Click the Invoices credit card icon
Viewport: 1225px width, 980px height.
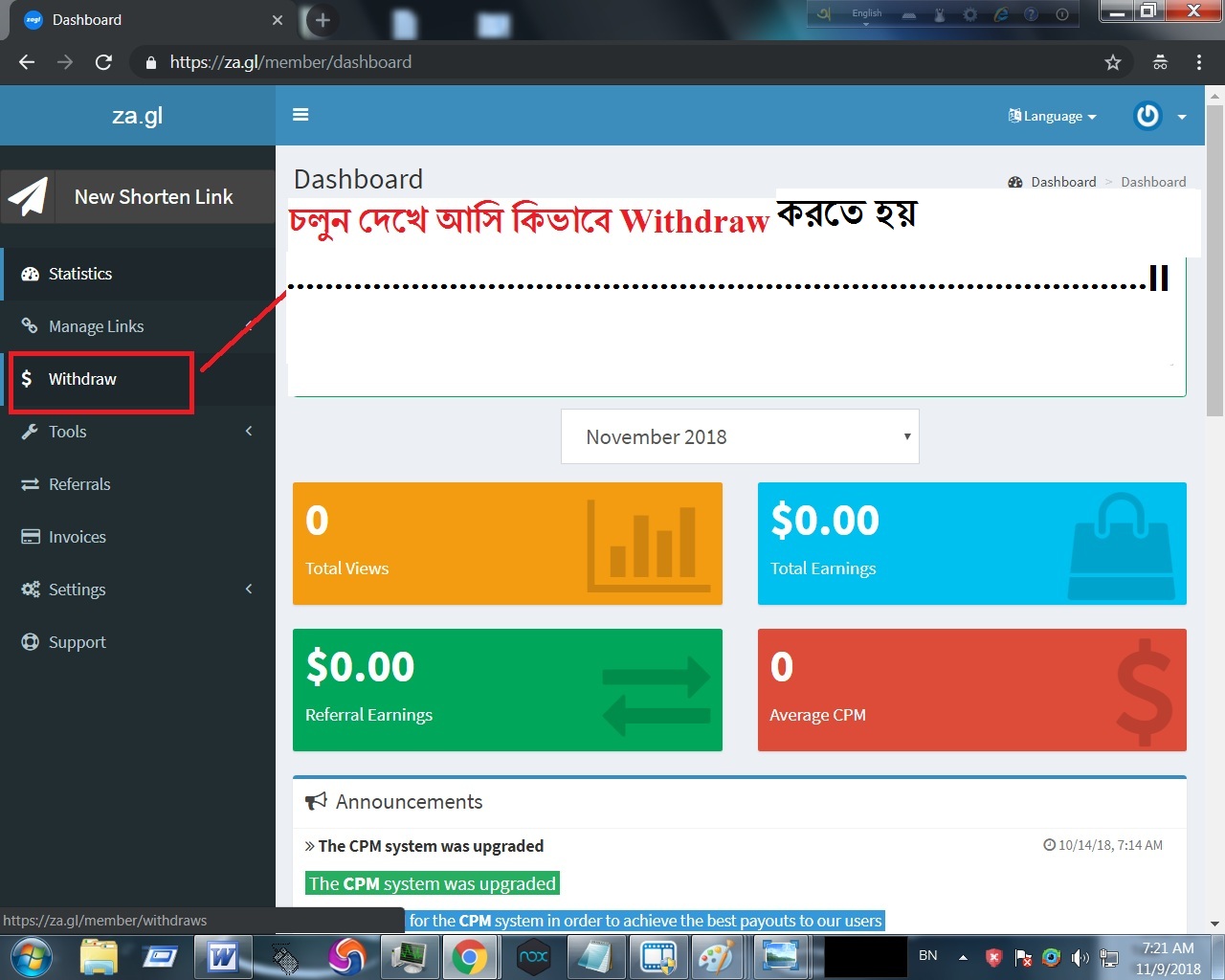click(30, 537)
